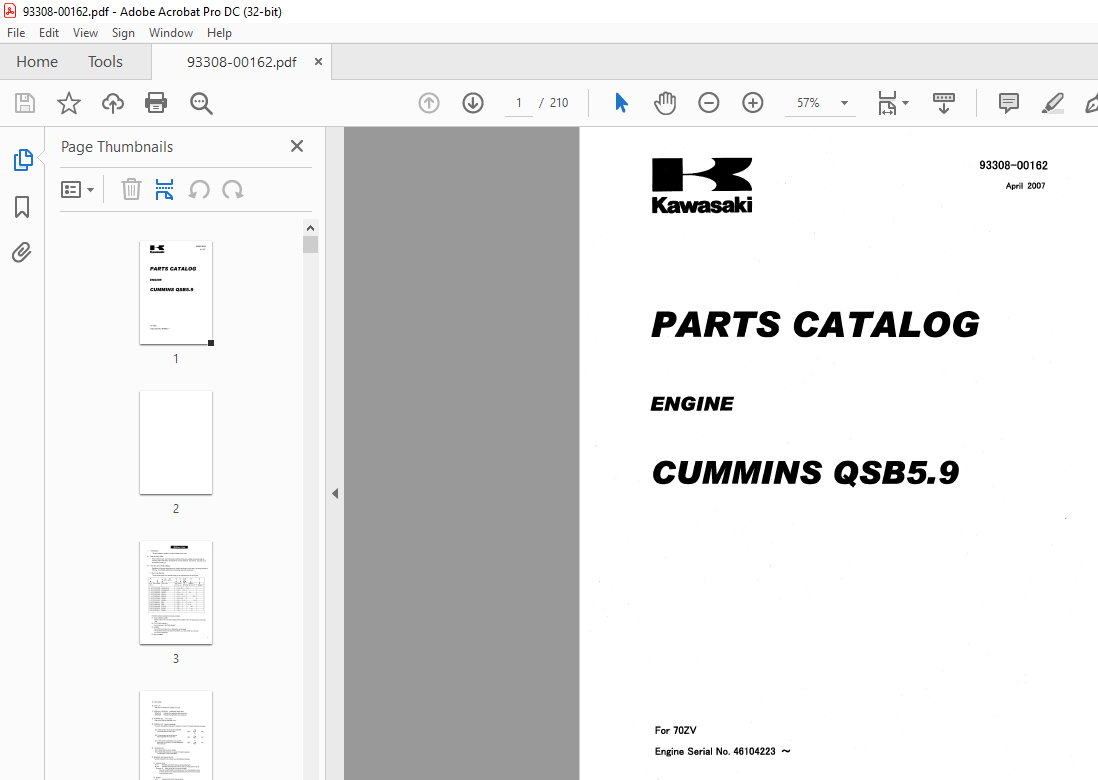Collapse the navigation pane arrow

[x=335, y=493]
